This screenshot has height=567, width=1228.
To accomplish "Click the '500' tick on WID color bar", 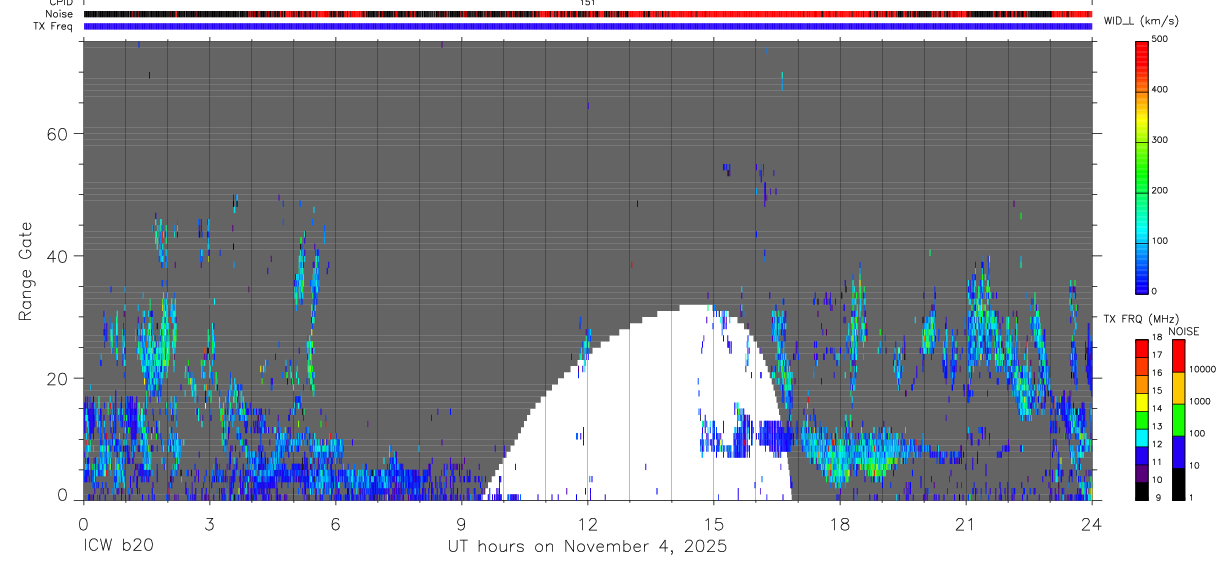I will (1160, 39).
